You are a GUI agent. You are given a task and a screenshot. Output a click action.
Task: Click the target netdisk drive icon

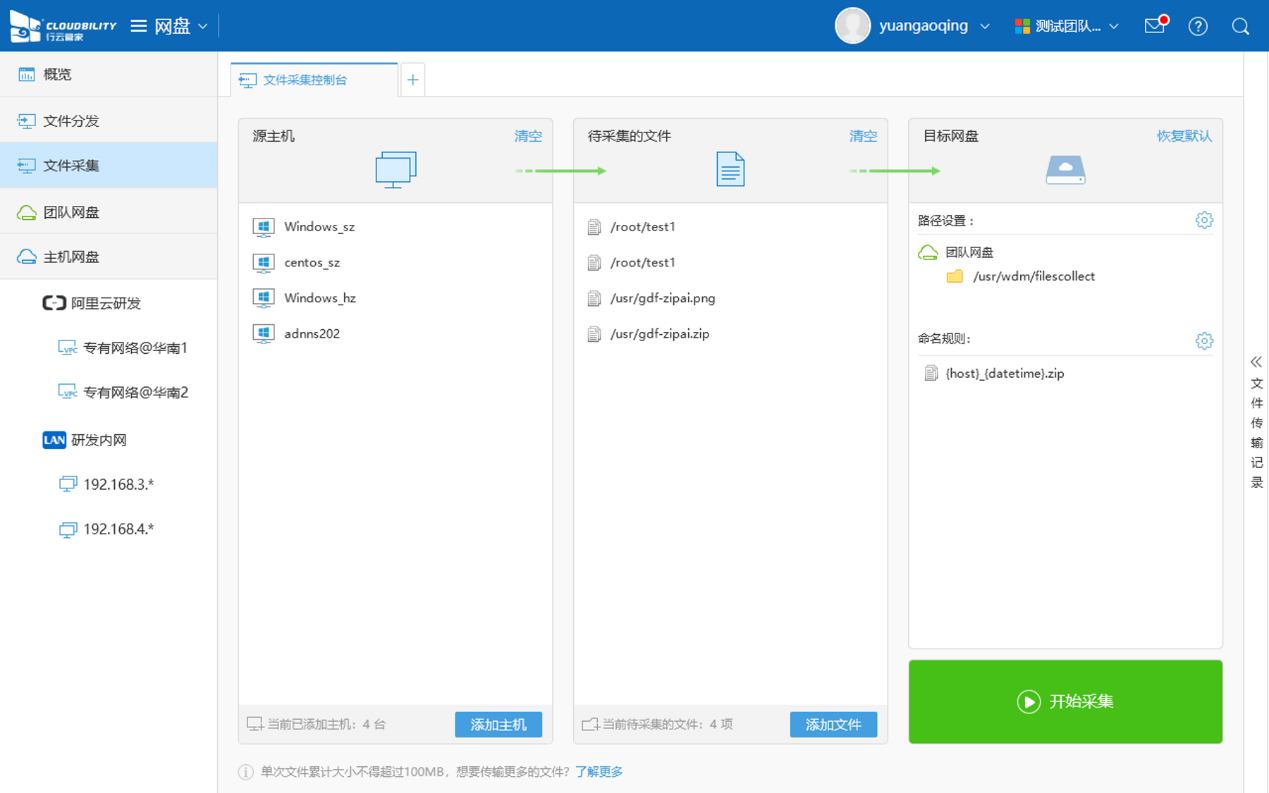pos(1065,170)
